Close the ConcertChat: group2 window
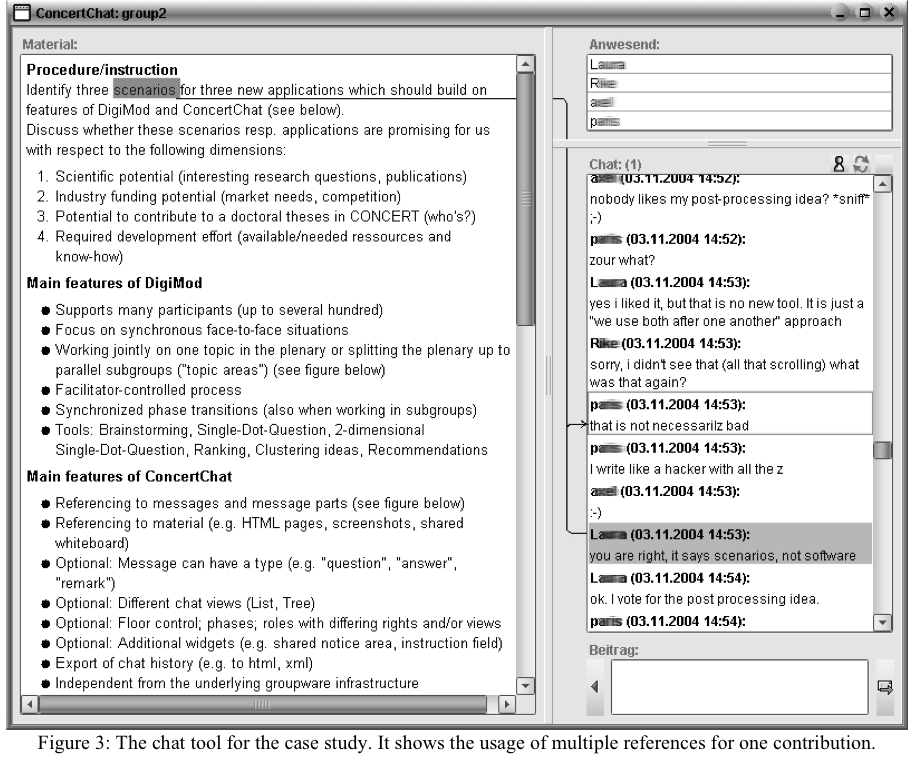Screen dimensions: 920x768 coord(889,12)
